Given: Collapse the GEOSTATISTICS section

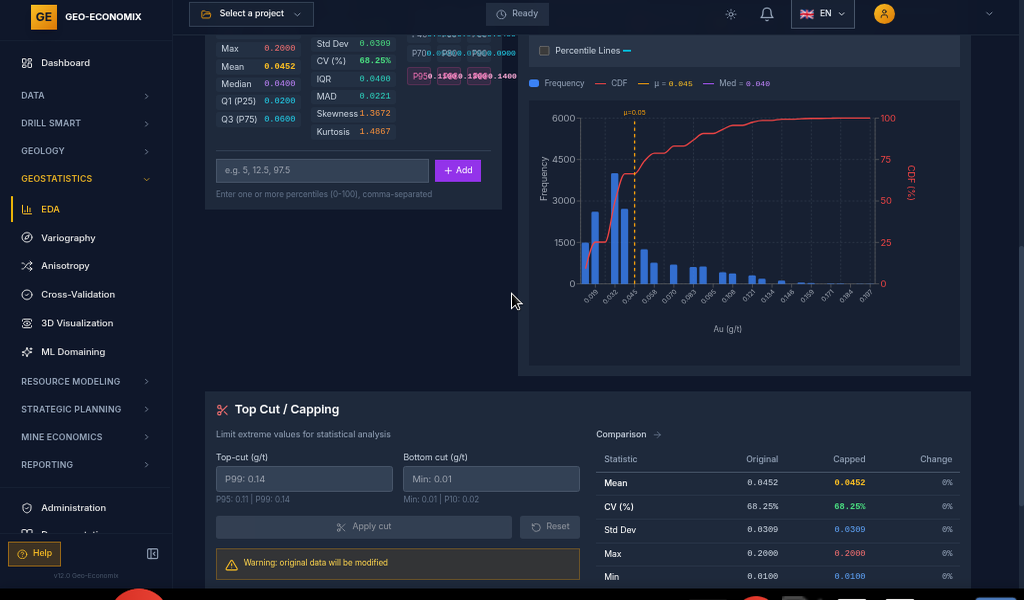Looking at the screenshot, I should (x=85, y=179).
